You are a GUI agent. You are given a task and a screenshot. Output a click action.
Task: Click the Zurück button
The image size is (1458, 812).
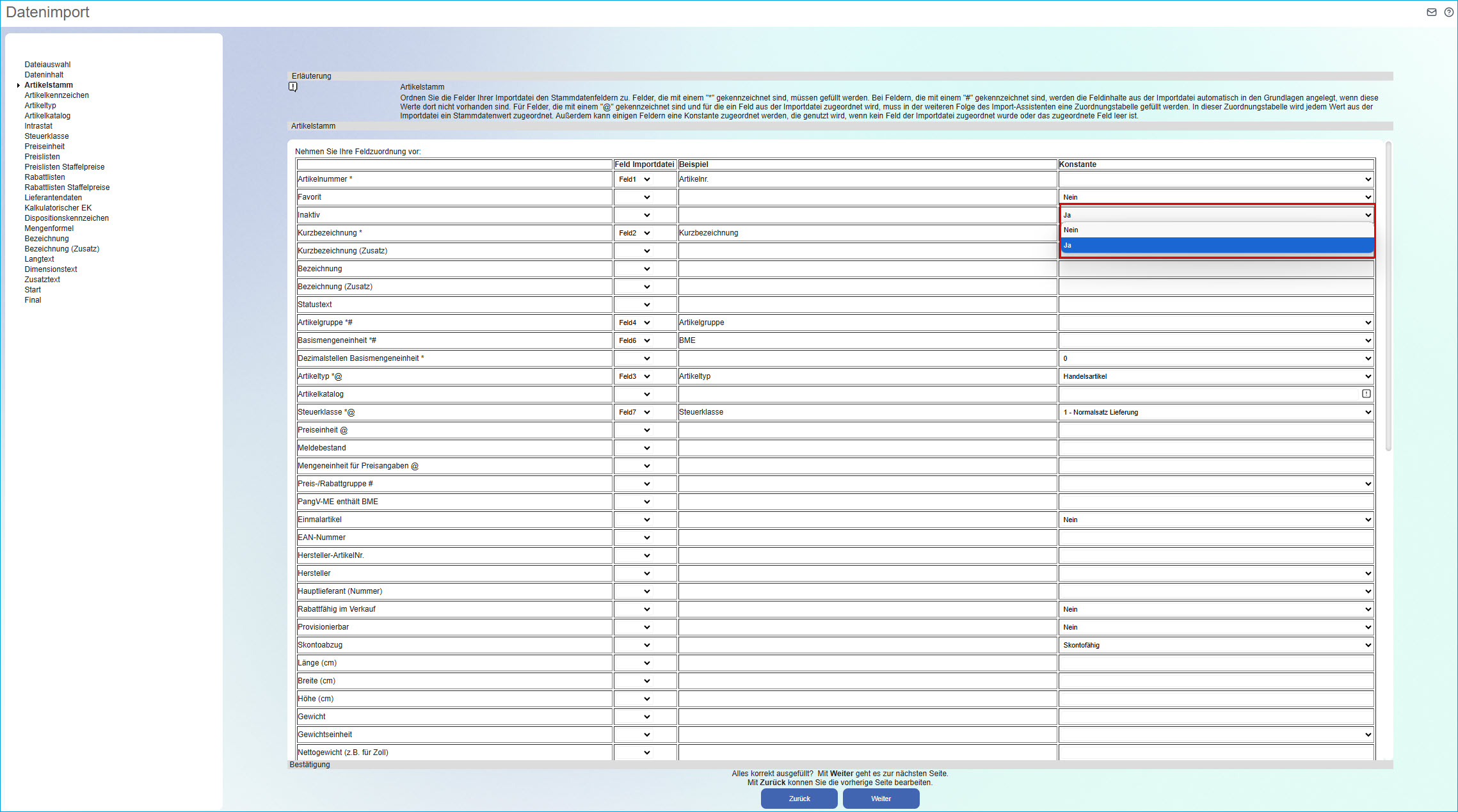799,799
